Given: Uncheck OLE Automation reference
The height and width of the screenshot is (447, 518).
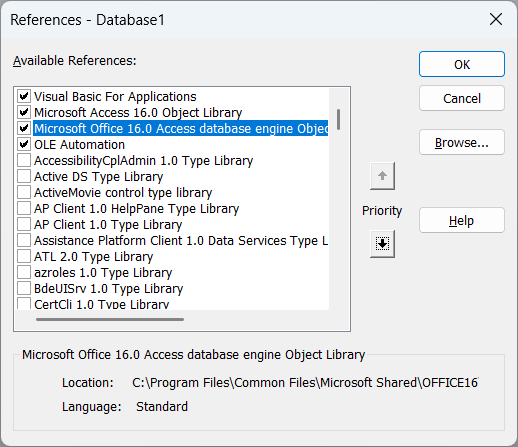Looking at the screenshot, I should [x=24, y=144].
